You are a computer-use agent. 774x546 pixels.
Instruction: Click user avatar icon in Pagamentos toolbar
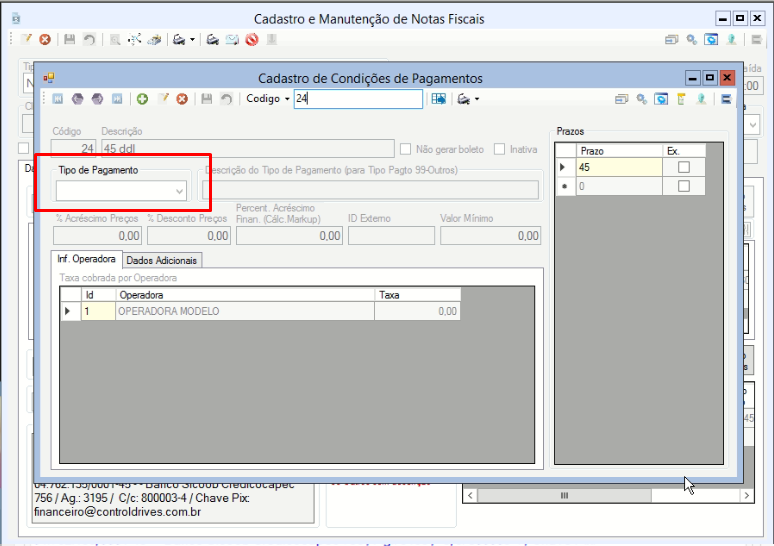[x=701, y=99]
